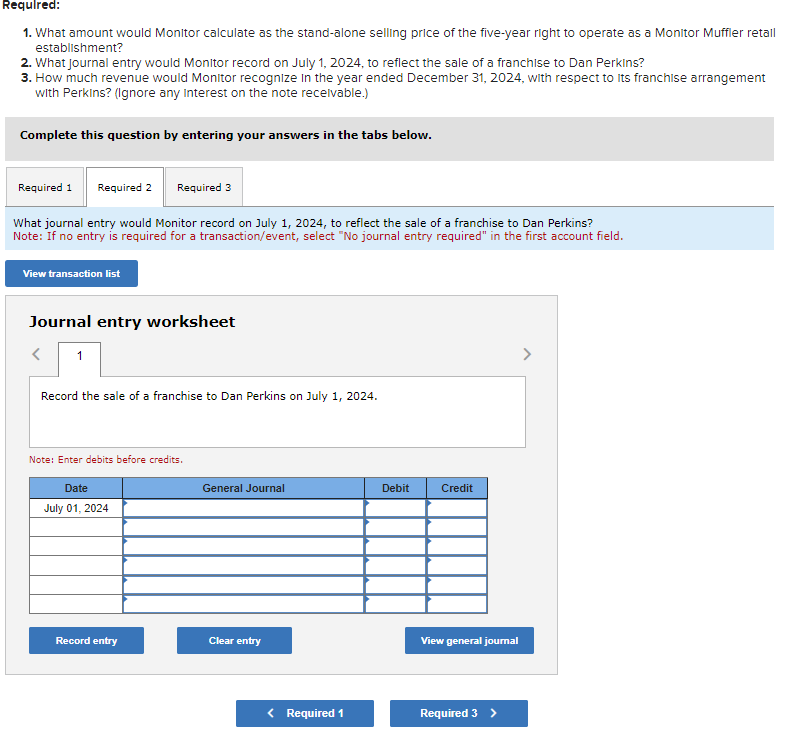Go to next journal entry arrow

pos(527,354)
